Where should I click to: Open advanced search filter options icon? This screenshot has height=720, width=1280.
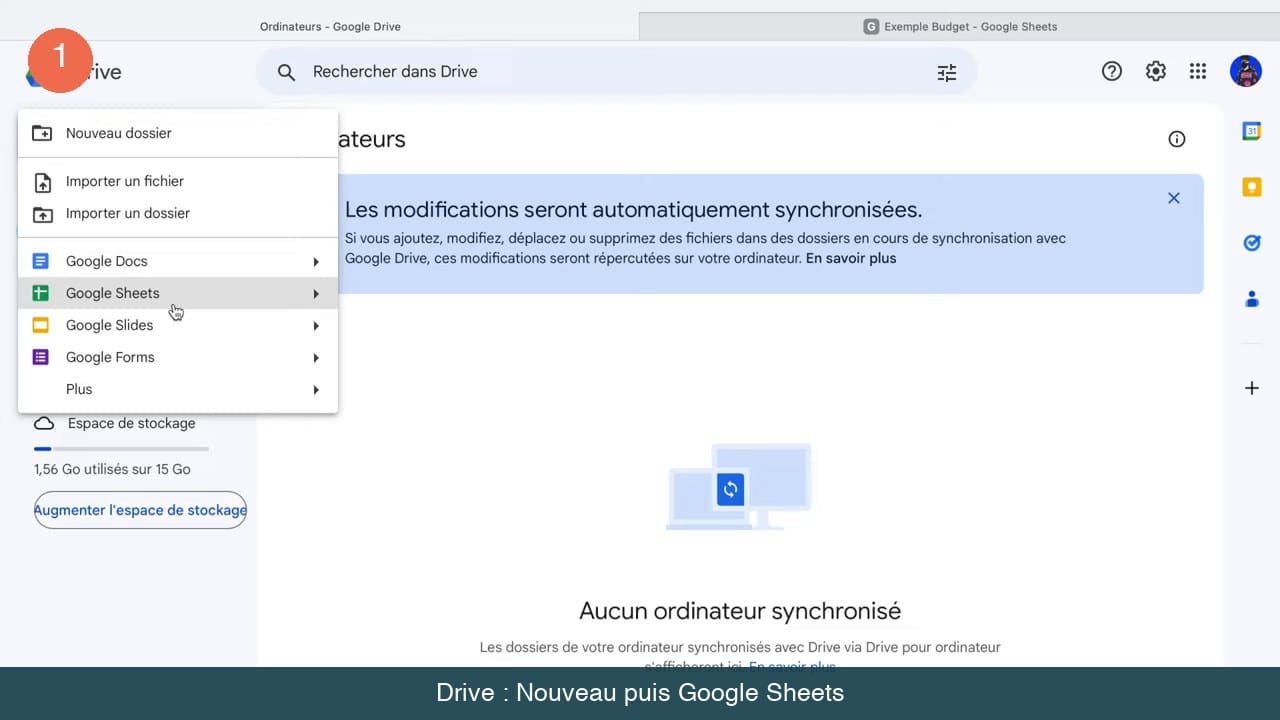coord(946,72)
